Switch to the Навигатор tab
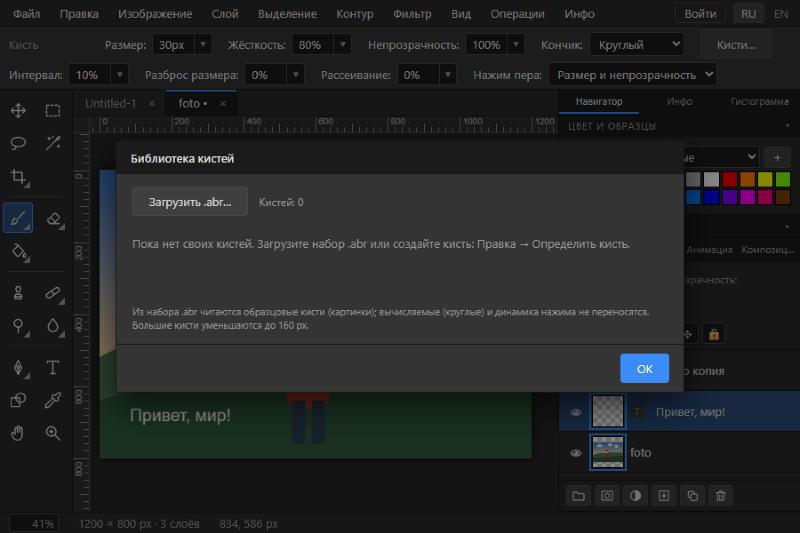 (599, 101)
